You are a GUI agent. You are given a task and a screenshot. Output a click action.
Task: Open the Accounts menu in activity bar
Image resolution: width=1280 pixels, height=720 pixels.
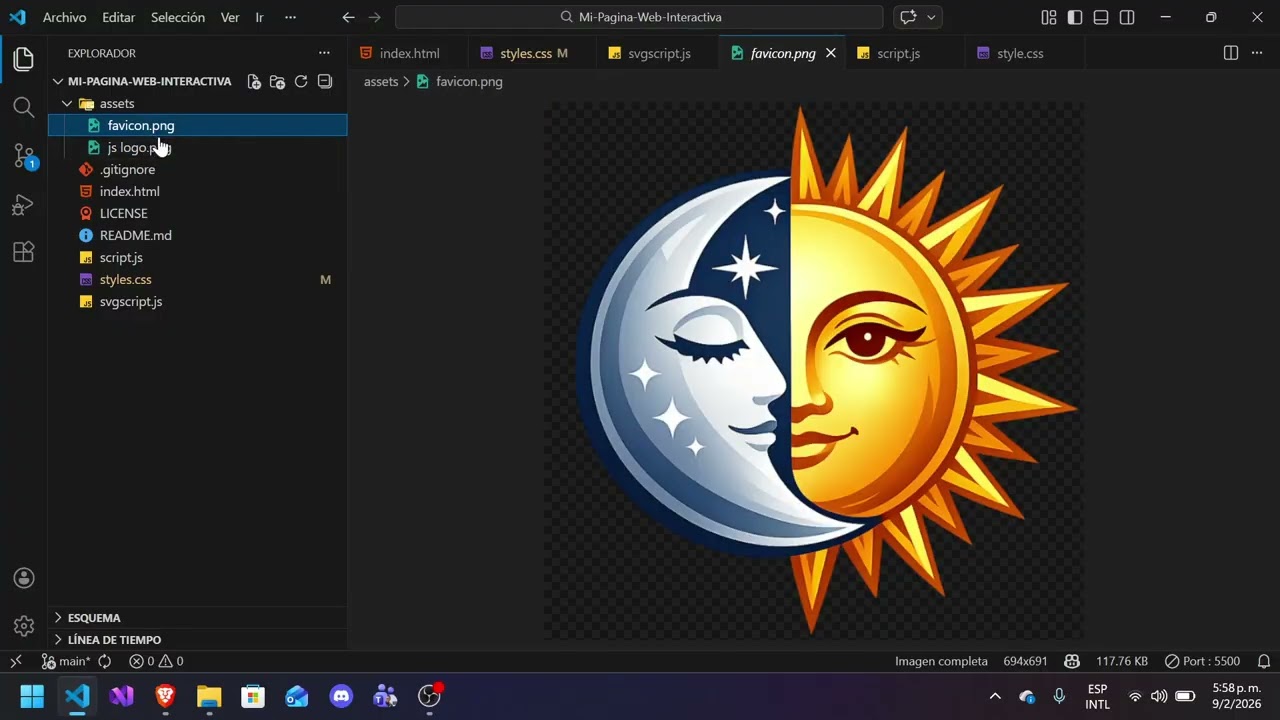(24, 578)
